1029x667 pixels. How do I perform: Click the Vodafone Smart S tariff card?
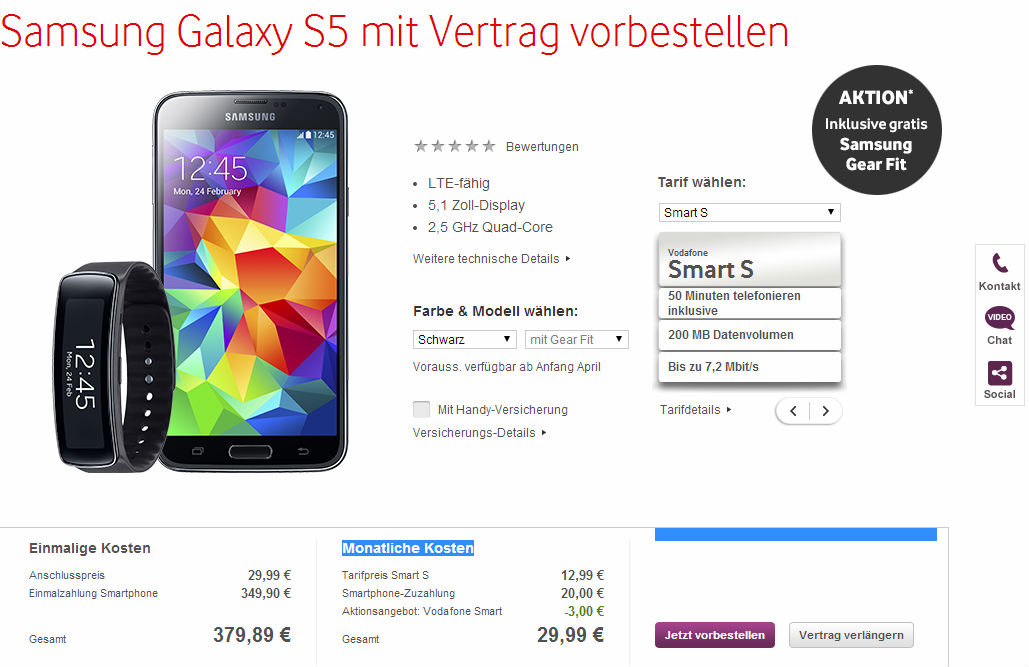click(x=749, y=307)
